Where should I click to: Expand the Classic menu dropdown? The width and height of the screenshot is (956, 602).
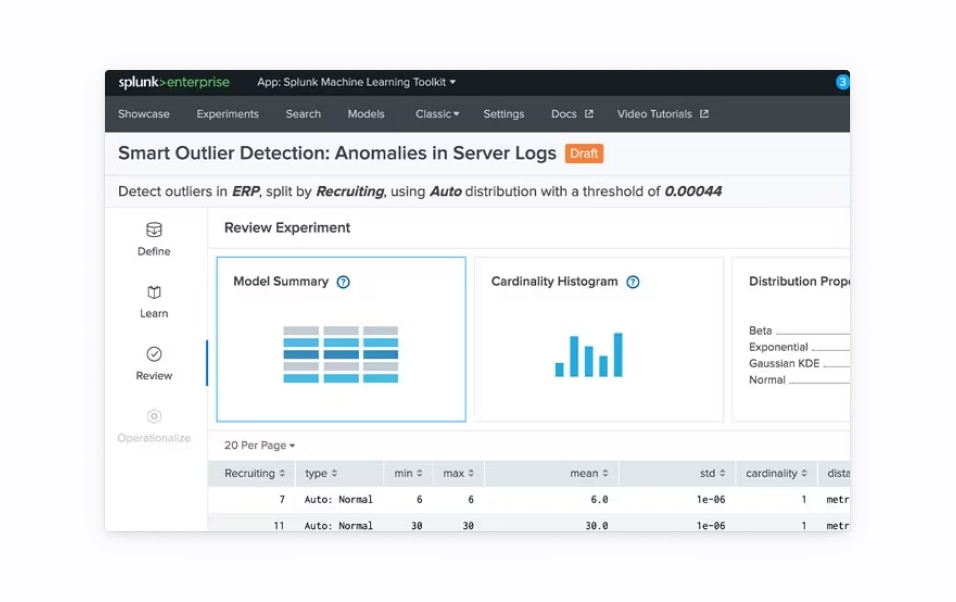437,114
